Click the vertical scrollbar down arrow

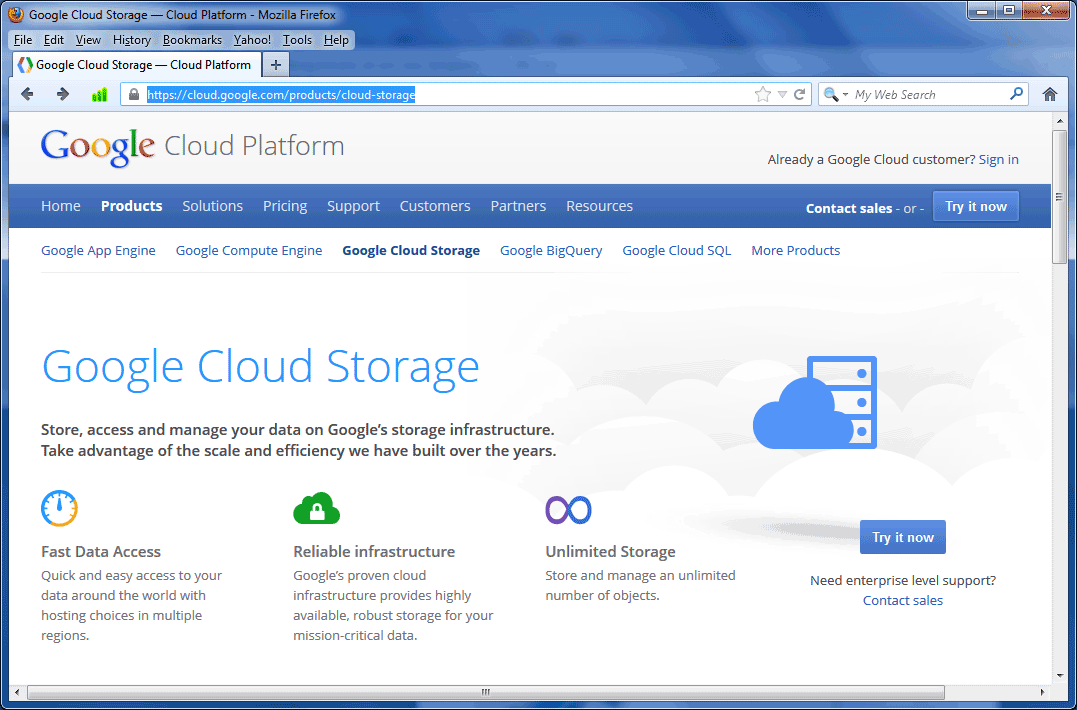(1060, 677)
